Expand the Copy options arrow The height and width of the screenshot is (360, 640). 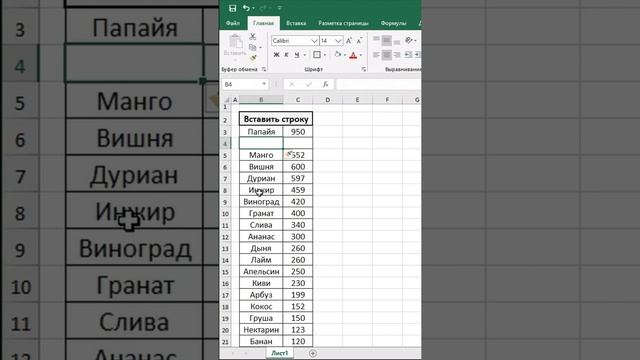tap(260, 48)
